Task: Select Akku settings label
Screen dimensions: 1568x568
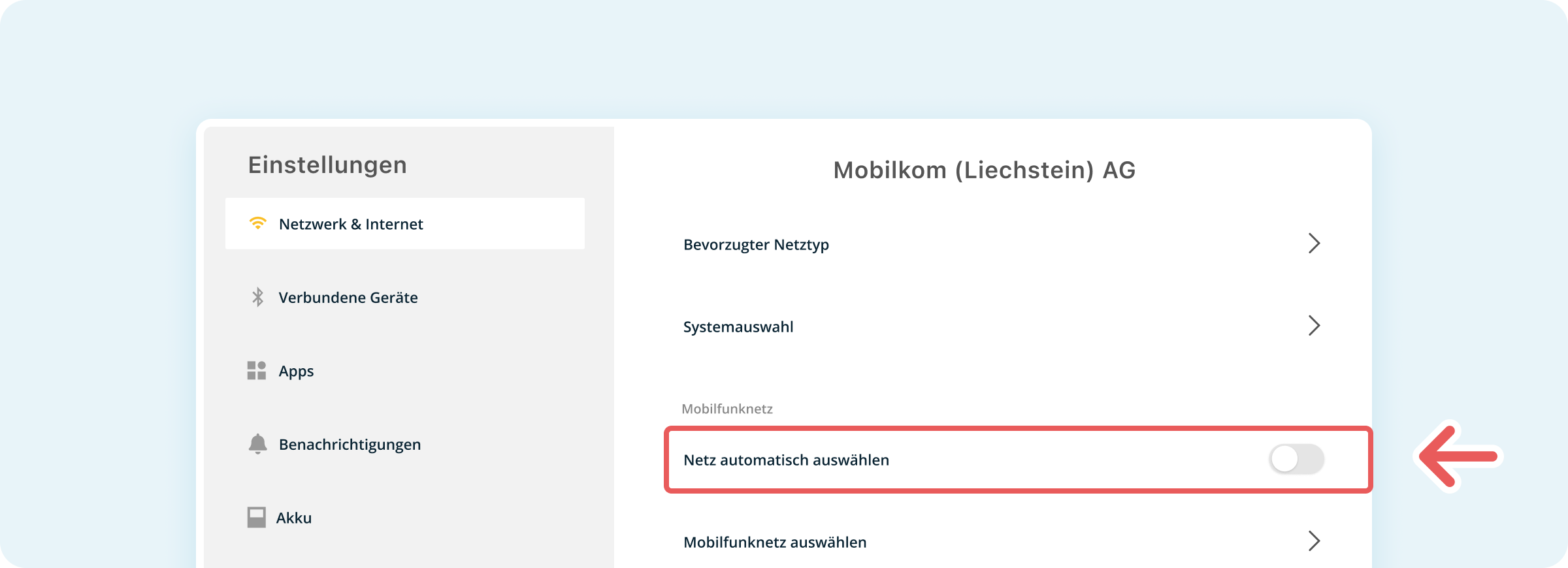Action: [x=294, y=518]
